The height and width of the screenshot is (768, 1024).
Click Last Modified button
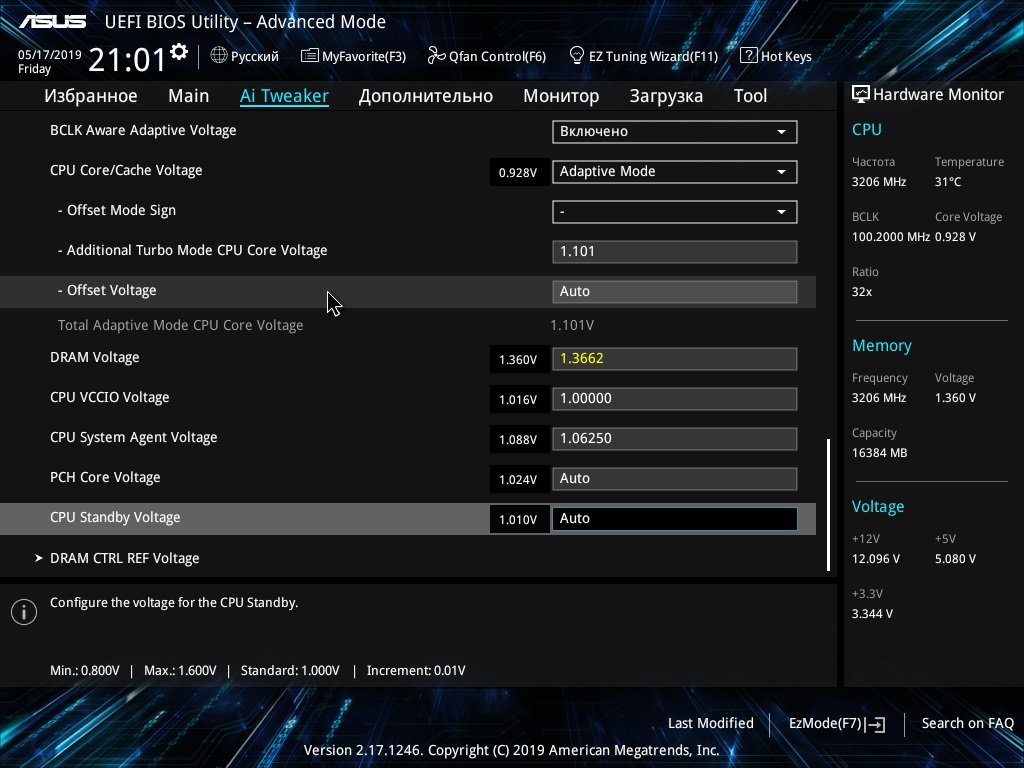coord(711,724)
